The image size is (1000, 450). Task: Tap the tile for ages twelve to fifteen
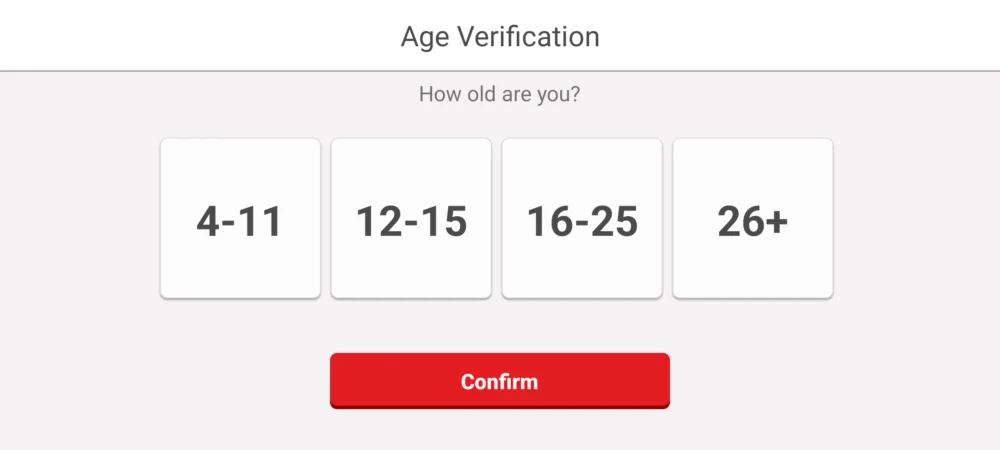tap(411, 218)
